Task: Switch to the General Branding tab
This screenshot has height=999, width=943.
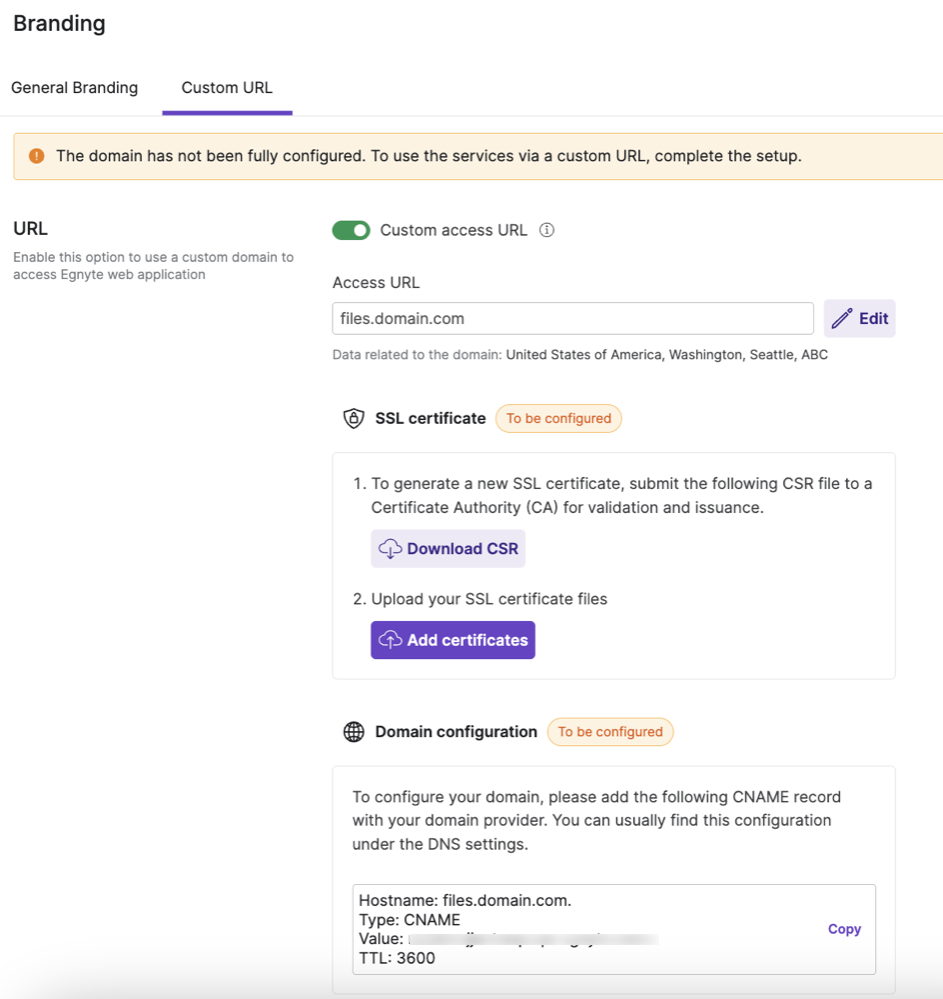Action: point(74,88)
